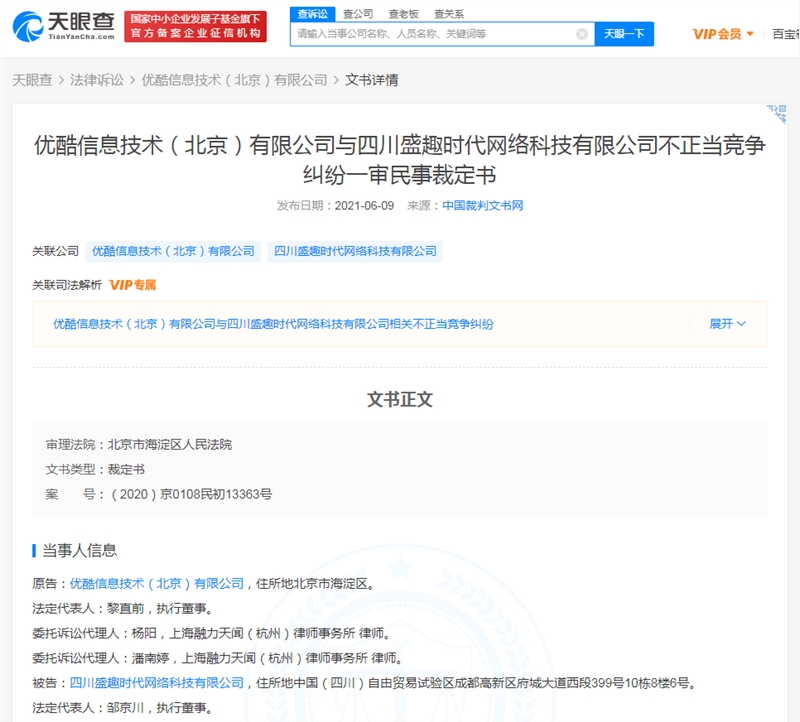Click document type 裁定书 text
Screen dimensions: 800x722
tap(126, 469)
